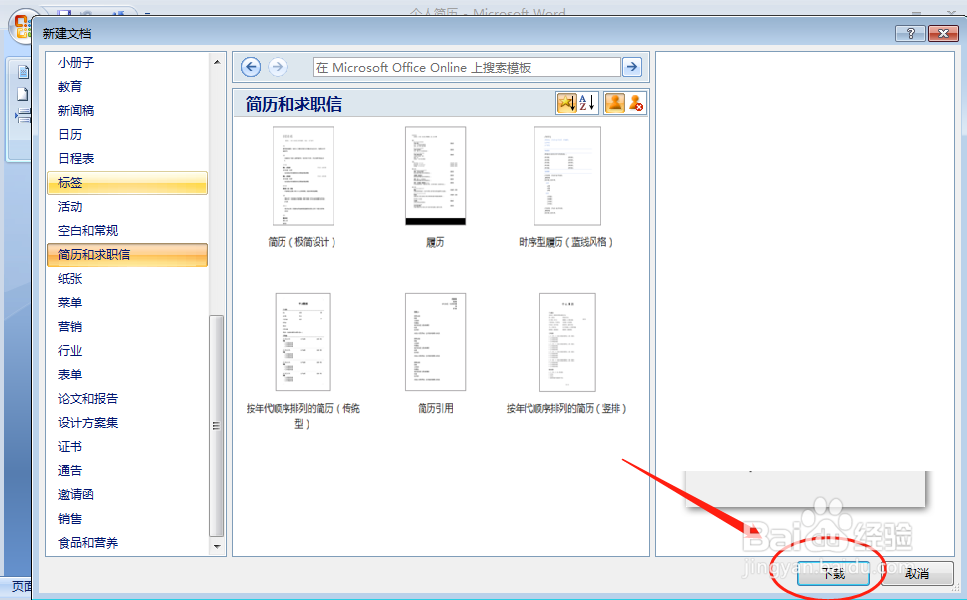Click the Office button in Word window
967x600 pixels.
tap(22, 26)
